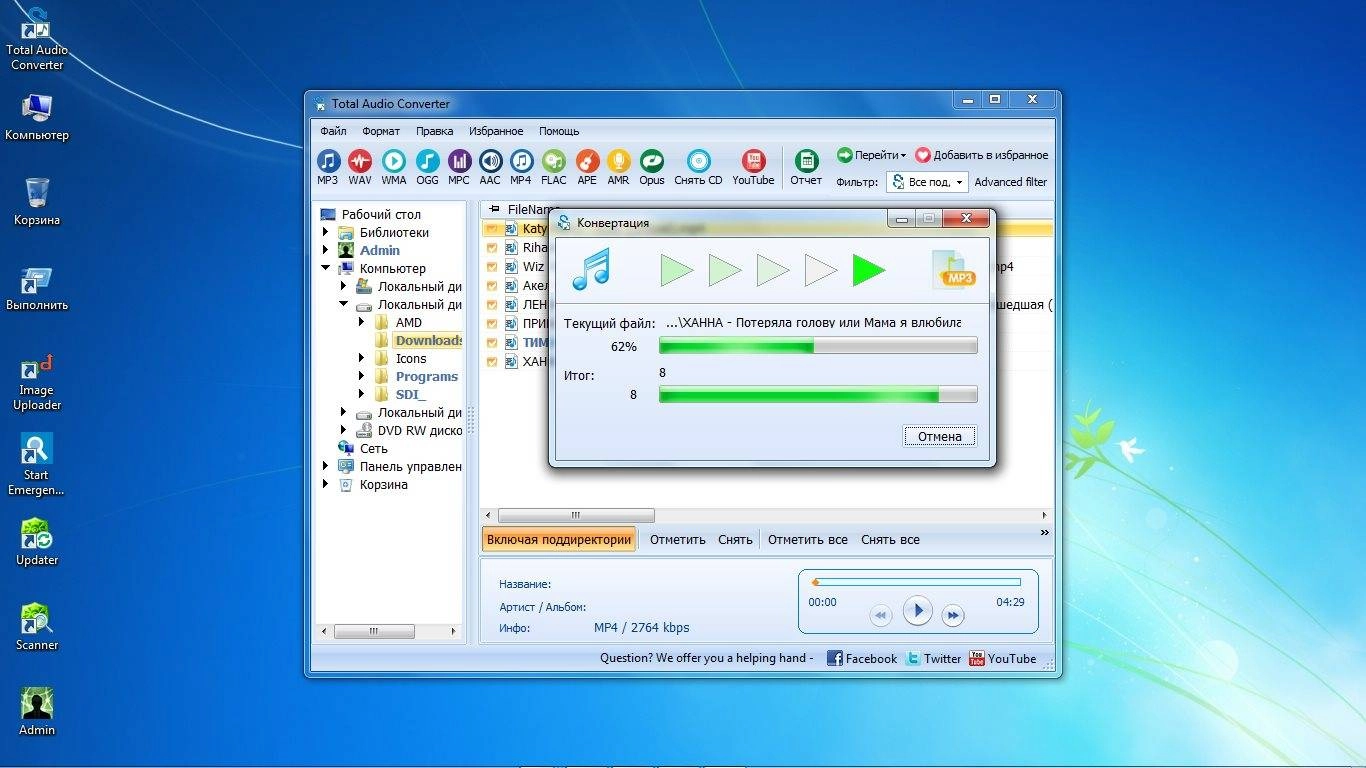Open the Снять CD ripping tool
Image resolution: width=1366 pixels, height=768 pixels.
(x=698, y=167)
